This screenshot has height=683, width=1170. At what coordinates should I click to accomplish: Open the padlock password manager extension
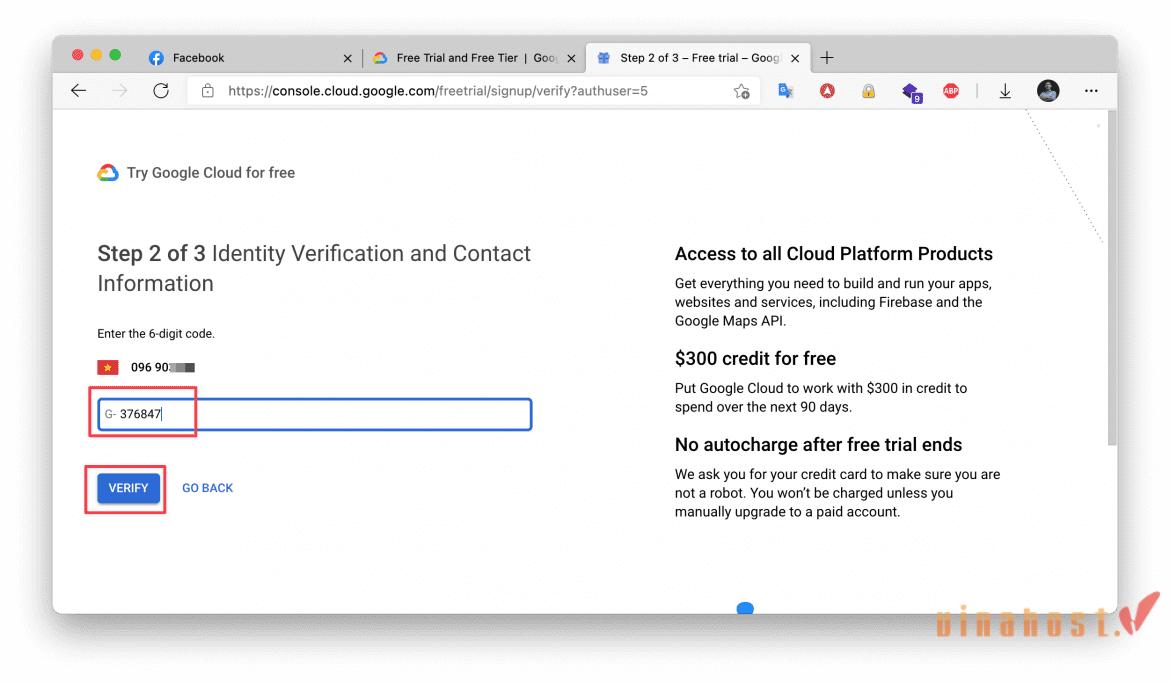click(868, 90)
